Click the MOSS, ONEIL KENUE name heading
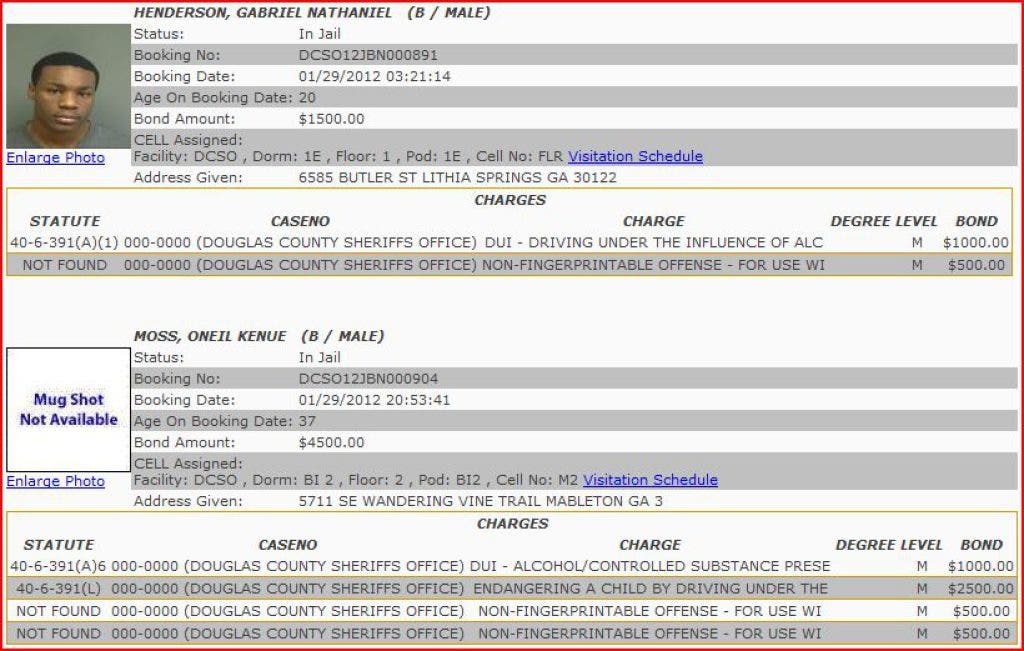This screenshot has width=1024, height=651. click(210, 337)
